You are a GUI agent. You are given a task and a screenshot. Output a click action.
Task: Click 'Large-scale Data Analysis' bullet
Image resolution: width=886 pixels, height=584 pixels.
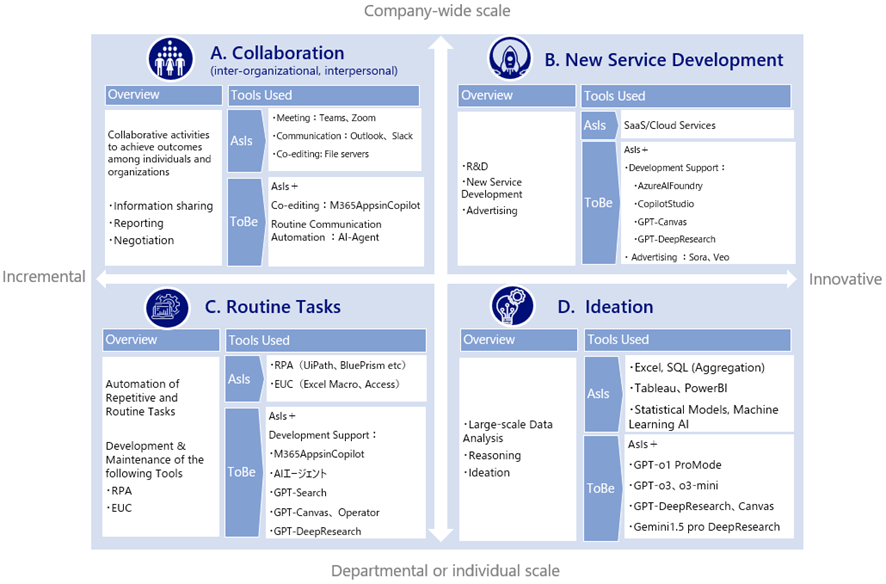(508, 432)
